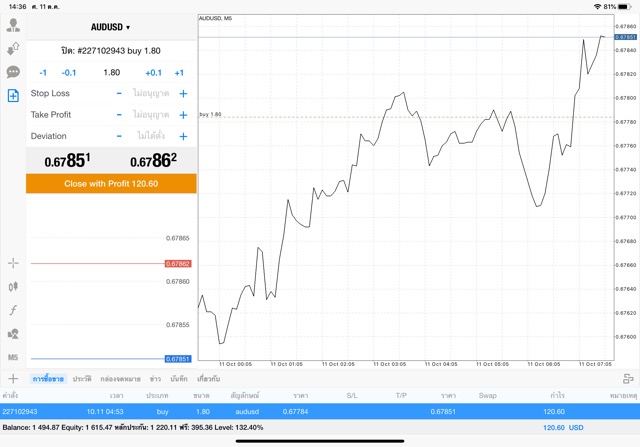The width and height of the screenshot is (640, 447).
Task: Tap the 14:36 clock in status bar
Action: (18, 7)
